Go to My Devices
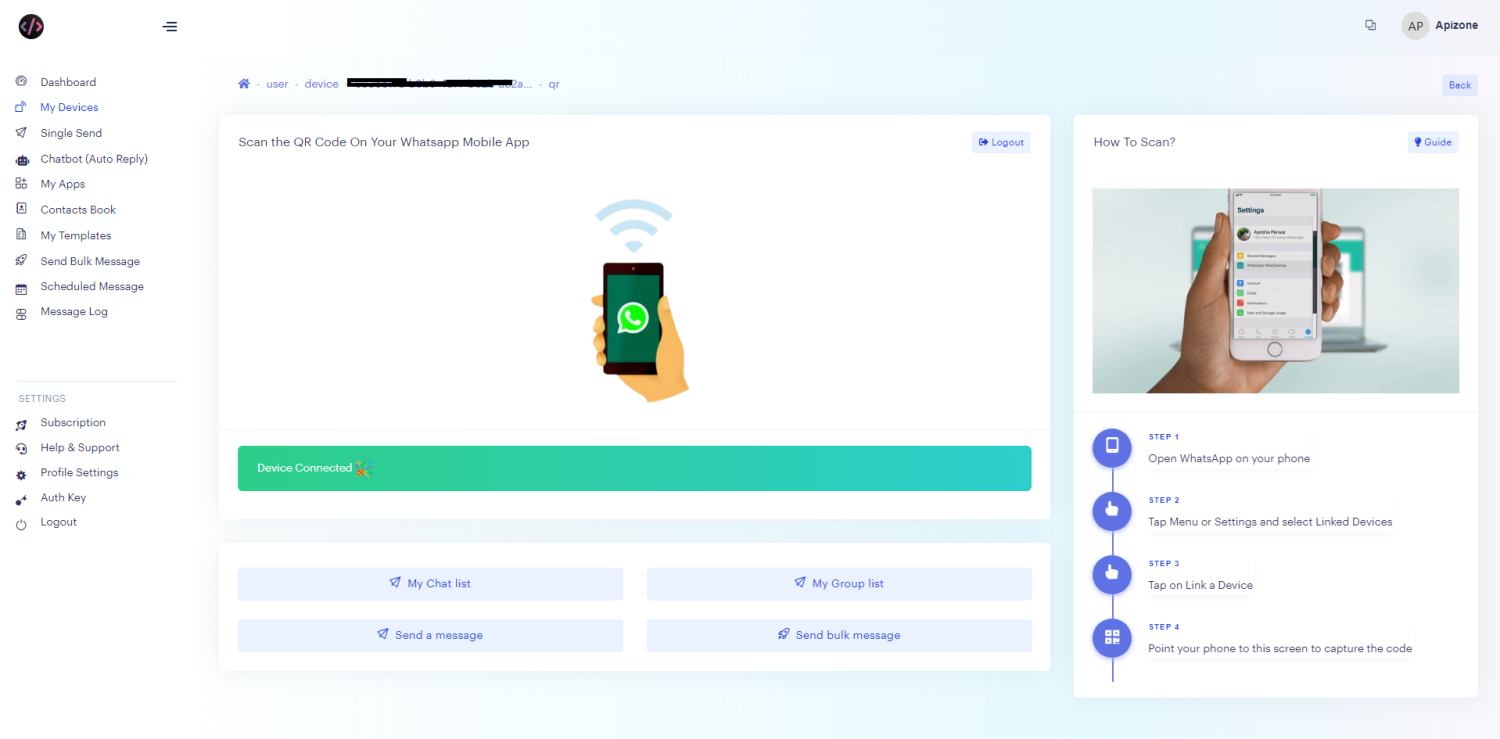This screenshot has width=1500, height=739. 68,107
